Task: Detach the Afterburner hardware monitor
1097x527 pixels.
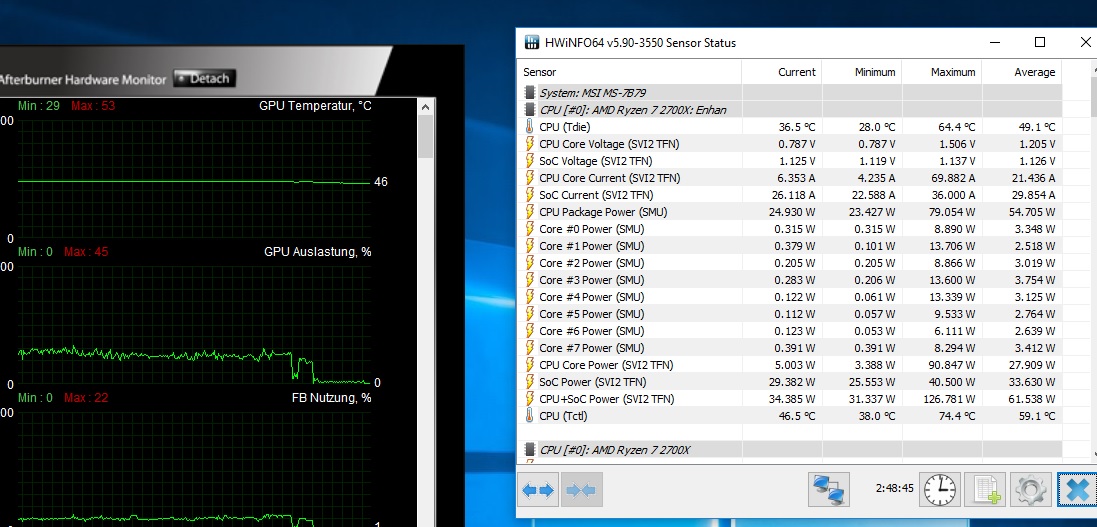Action: [x=204, y=78]
